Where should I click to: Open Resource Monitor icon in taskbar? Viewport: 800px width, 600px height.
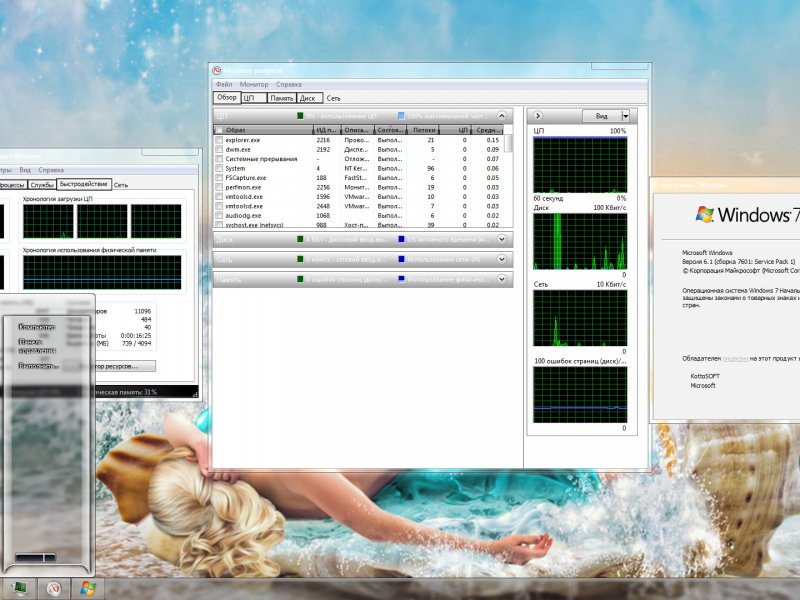[54, 588]
